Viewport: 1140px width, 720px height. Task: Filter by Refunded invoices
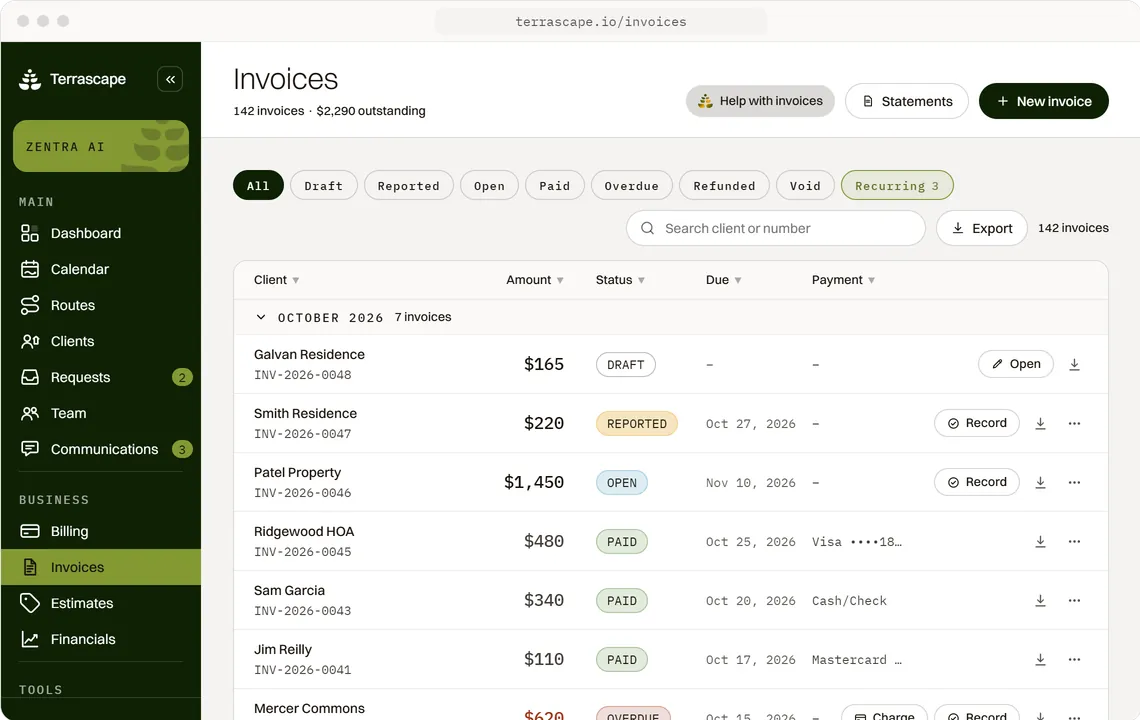click(x=724, y=185)
